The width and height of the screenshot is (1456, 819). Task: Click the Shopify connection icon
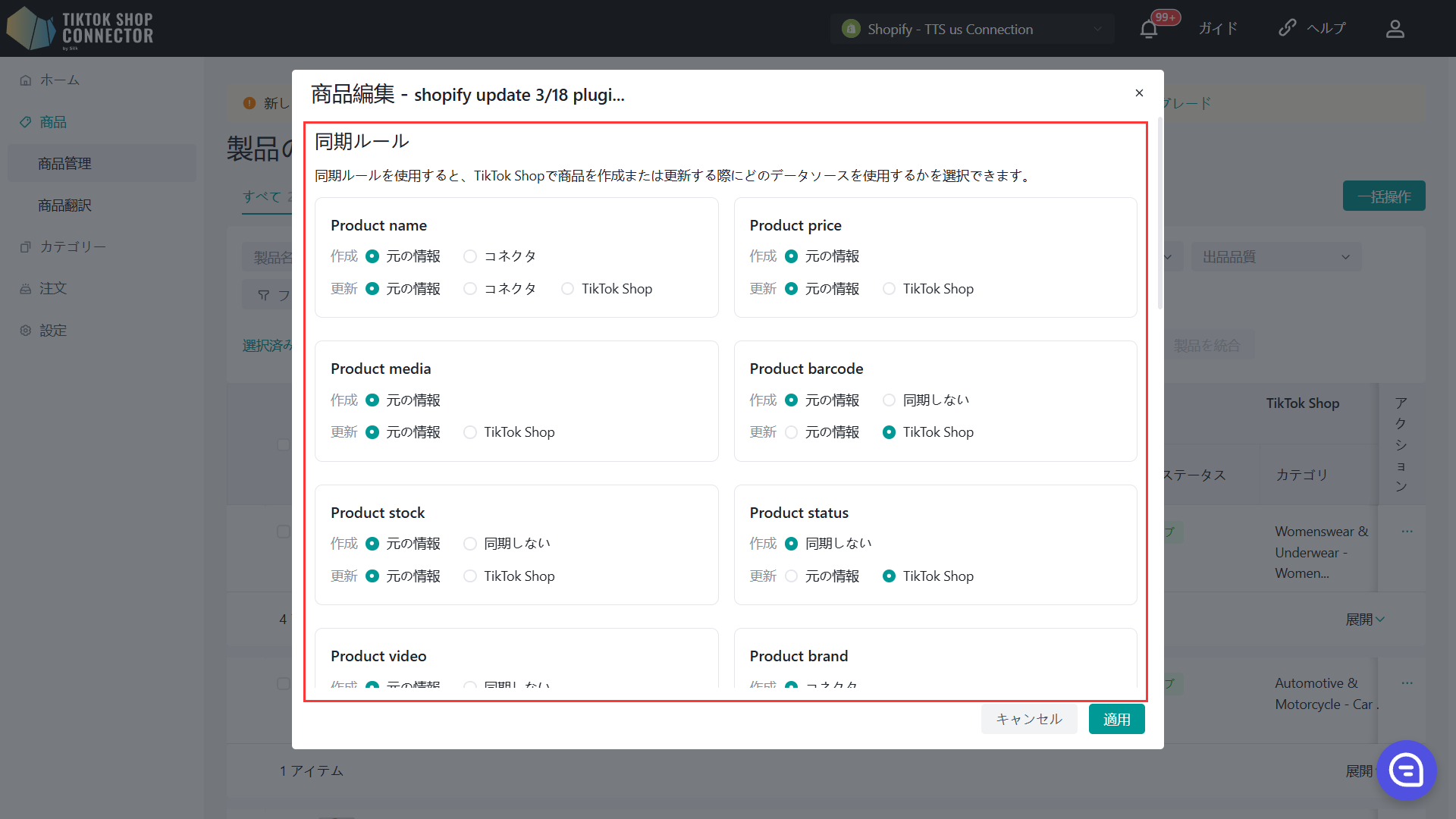coord(851,29)
